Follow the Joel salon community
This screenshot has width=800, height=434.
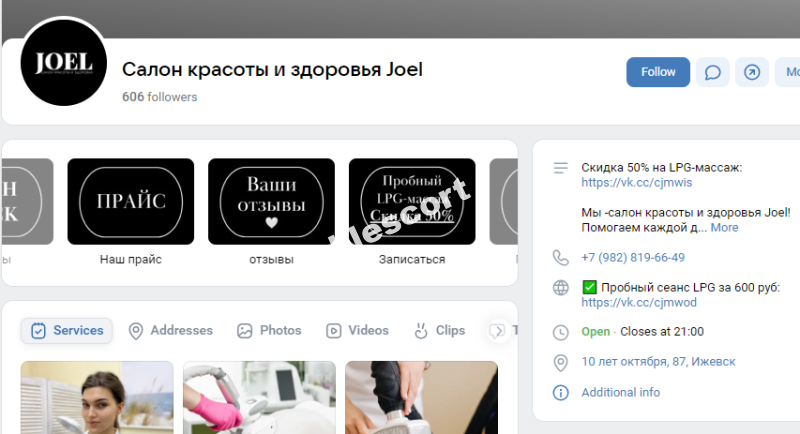(x=658, y=72)
